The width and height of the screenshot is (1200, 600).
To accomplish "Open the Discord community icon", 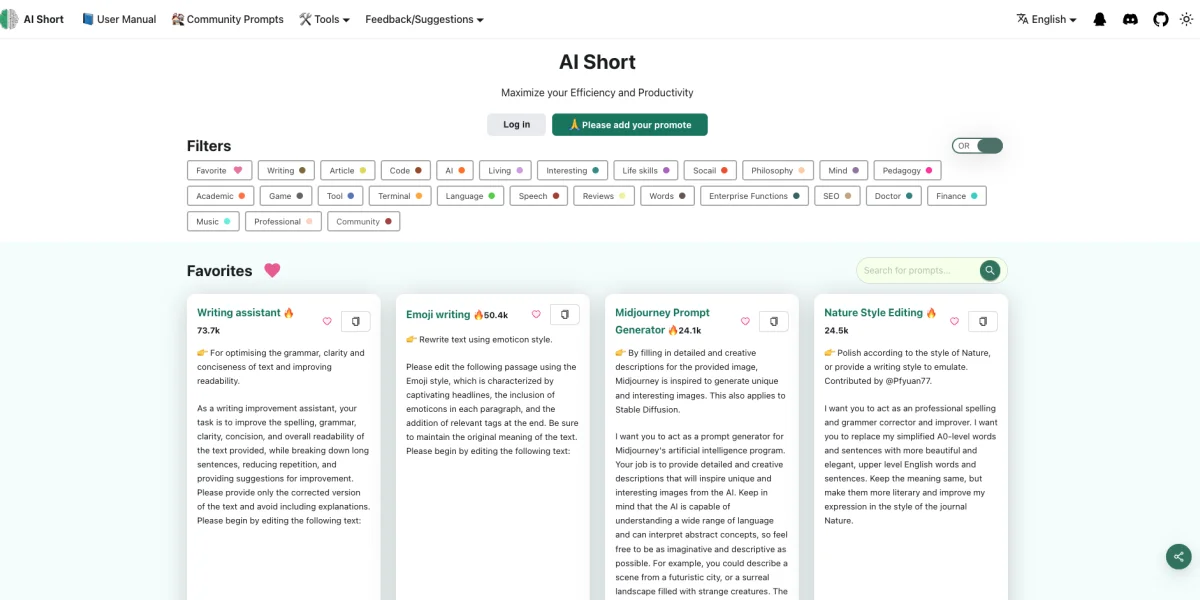I will tap(1130, 19).
